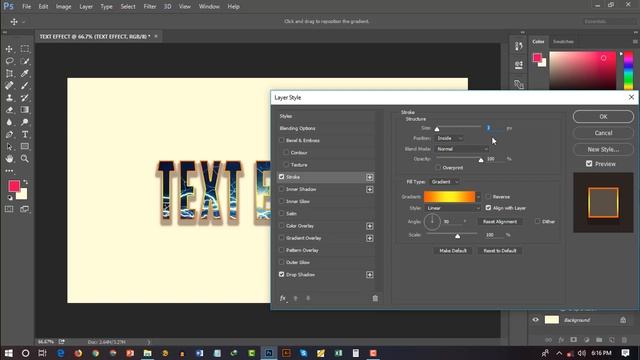Image resolution: width=640 pixels, height=360 pixels.
Task: Open the Layer menu
Action: coord(86,7)
